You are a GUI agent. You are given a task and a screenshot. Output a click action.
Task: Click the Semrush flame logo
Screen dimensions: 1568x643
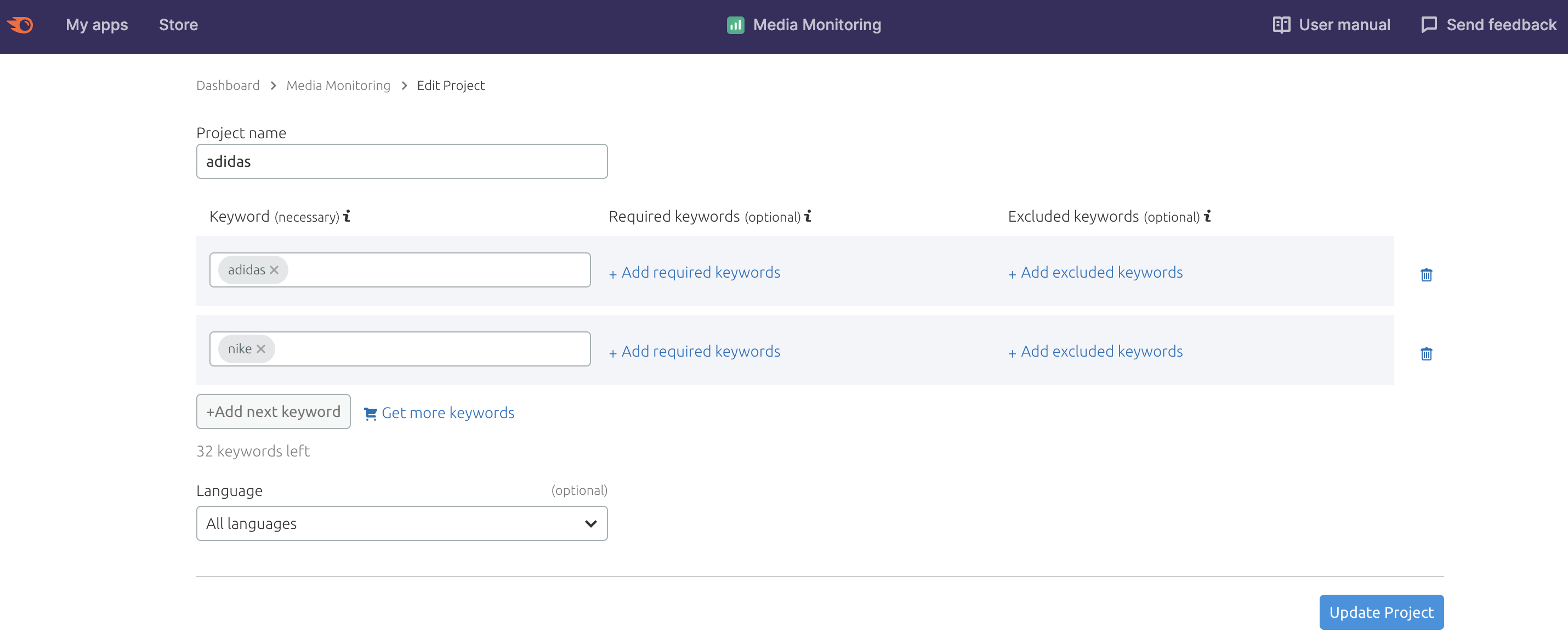coord(21,25)
